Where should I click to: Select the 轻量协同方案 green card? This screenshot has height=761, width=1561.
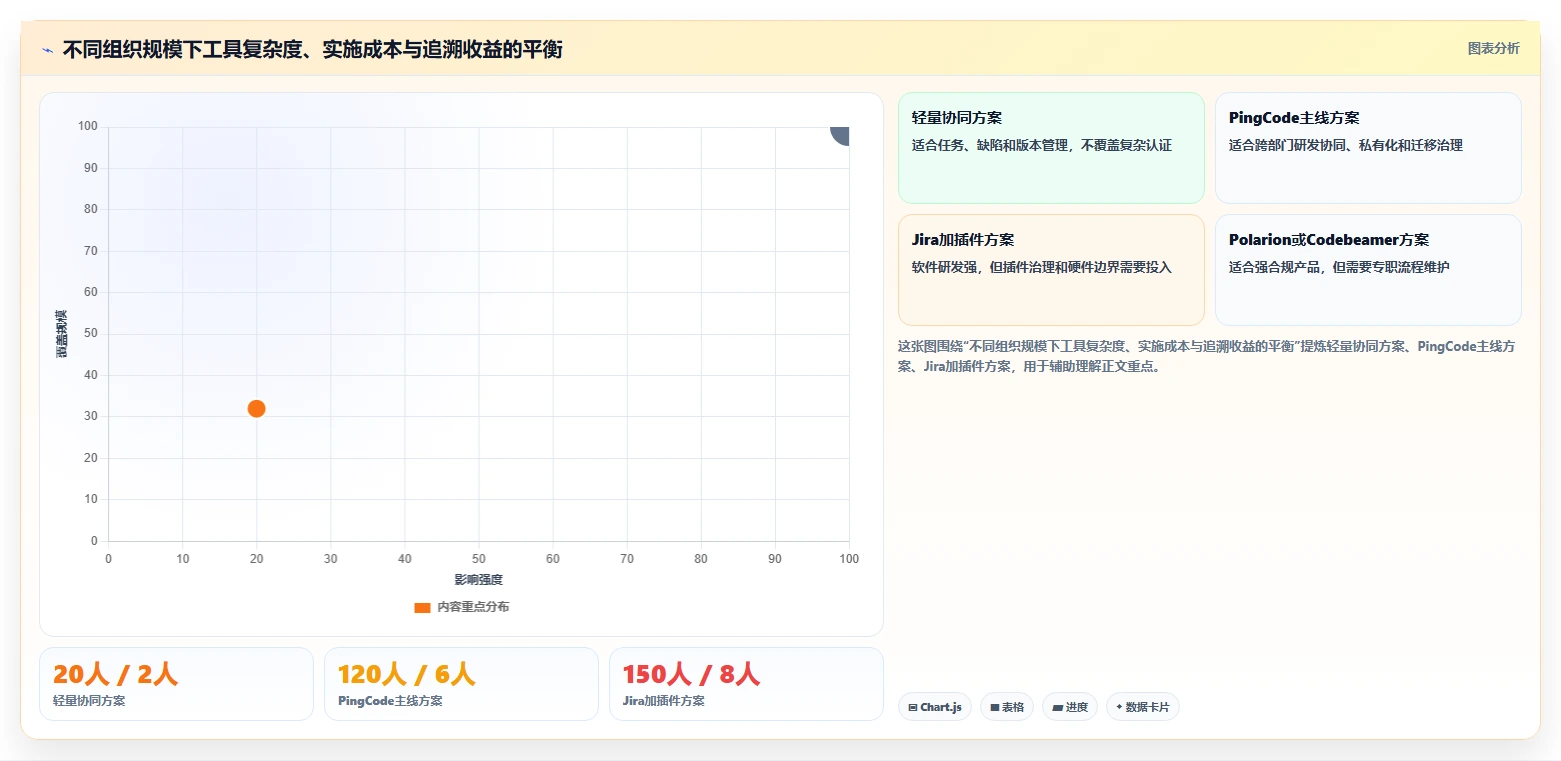click(1051, 148)
